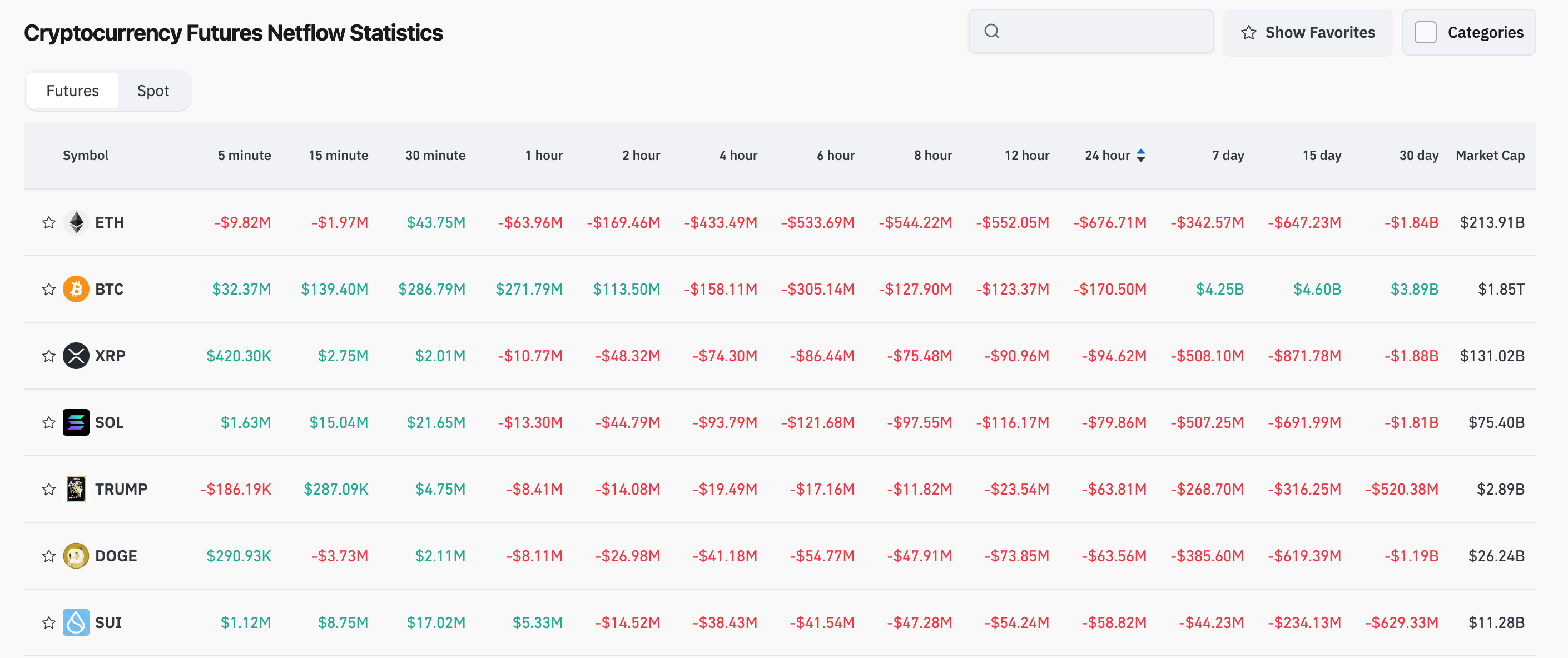Sort table by 7 day column
This screenshot has height=658, width=1568.
(1227, 156)
